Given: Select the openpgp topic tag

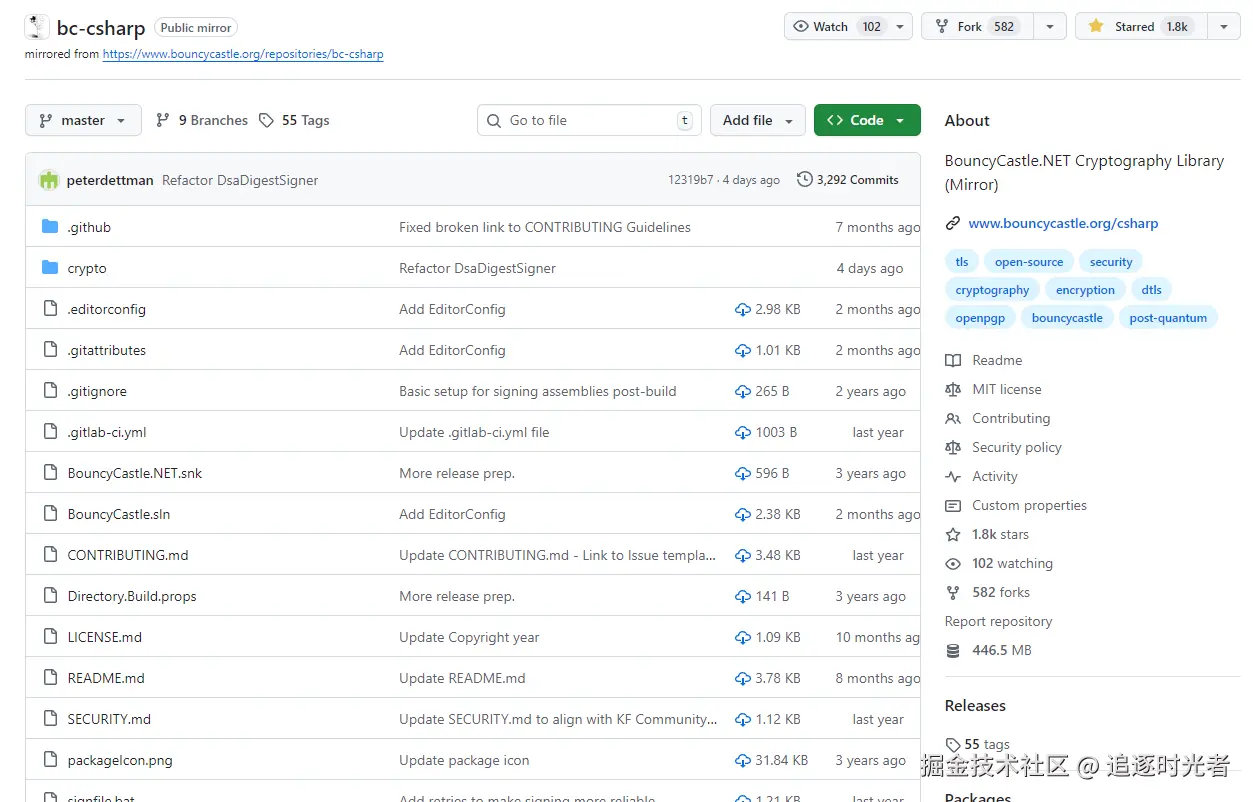Looking at the screenshot, I should 980,318.
